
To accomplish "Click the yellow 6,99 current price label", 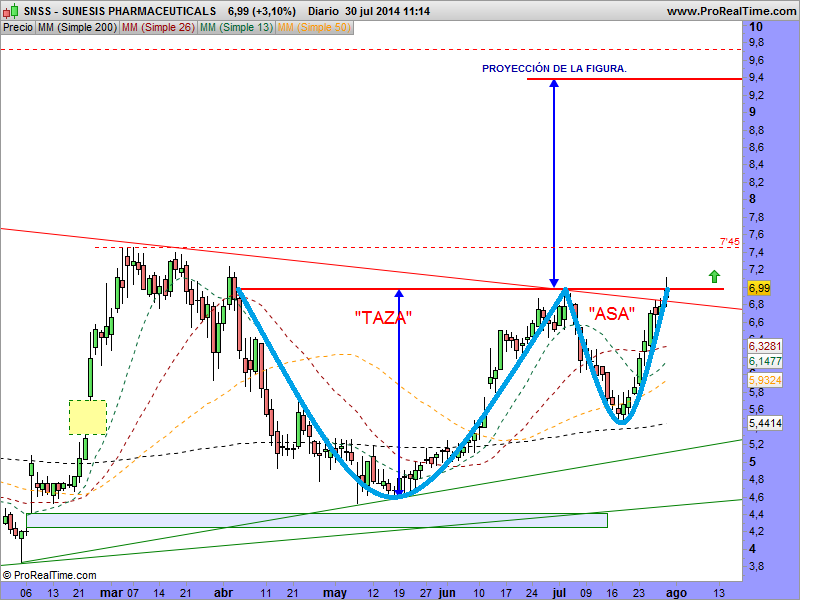I will (x=759, y=288).
